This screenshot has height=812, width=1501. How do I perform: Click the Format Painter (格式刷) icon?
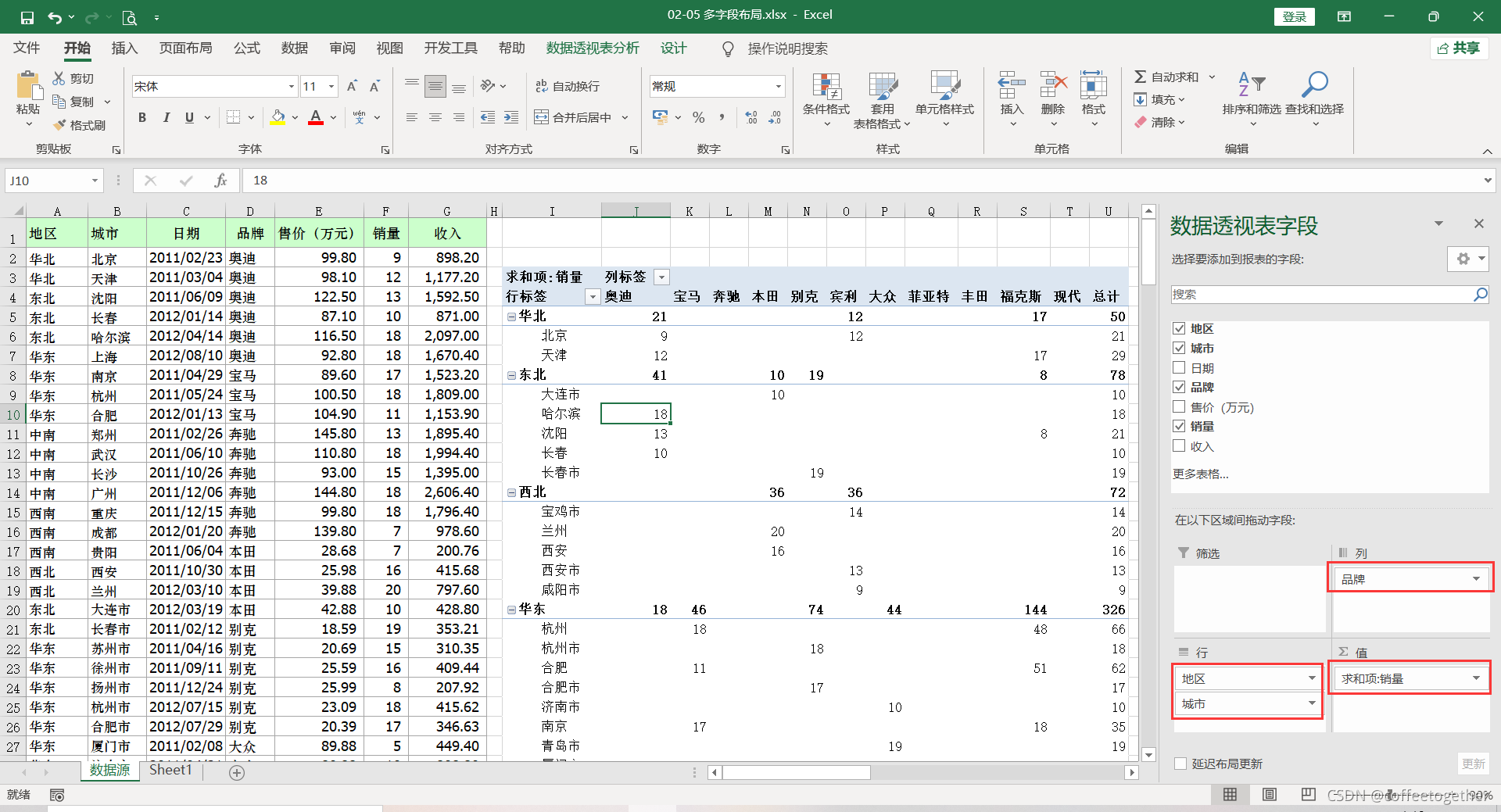(59, 125)
